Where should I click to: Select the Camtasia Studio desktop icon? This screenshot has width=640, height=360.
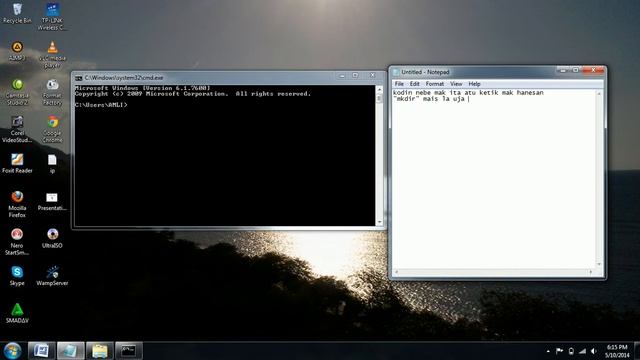pos(17,92)
